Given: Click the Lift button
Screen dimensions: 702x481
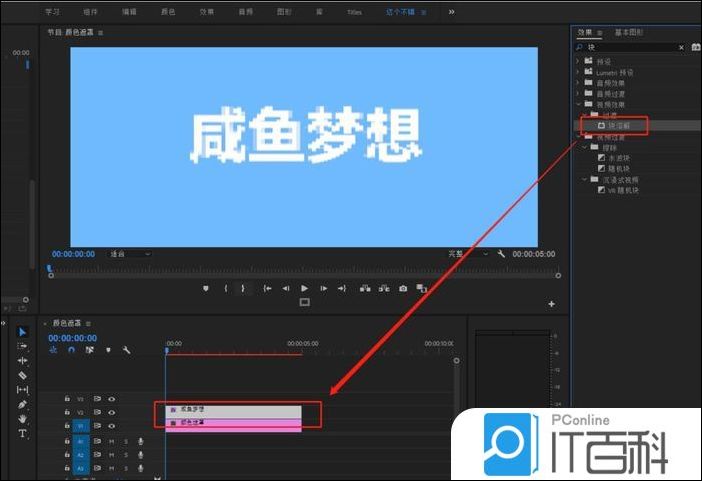Looking at the screenshot, I should (x=365, y=288).
